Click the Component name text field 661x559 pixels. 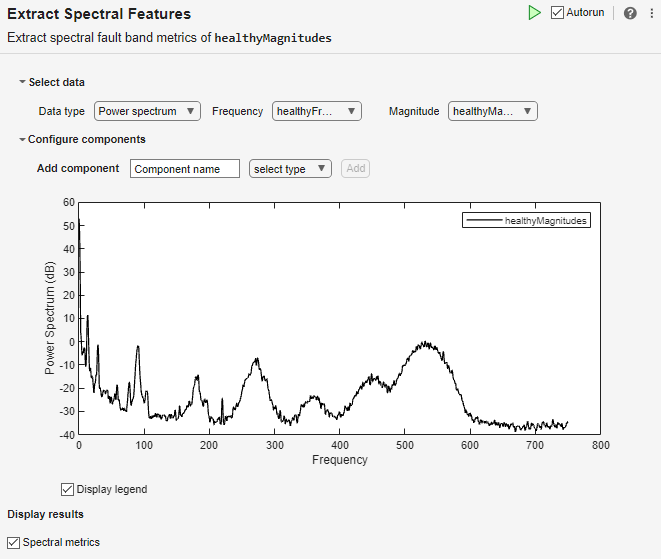(185, 169)
